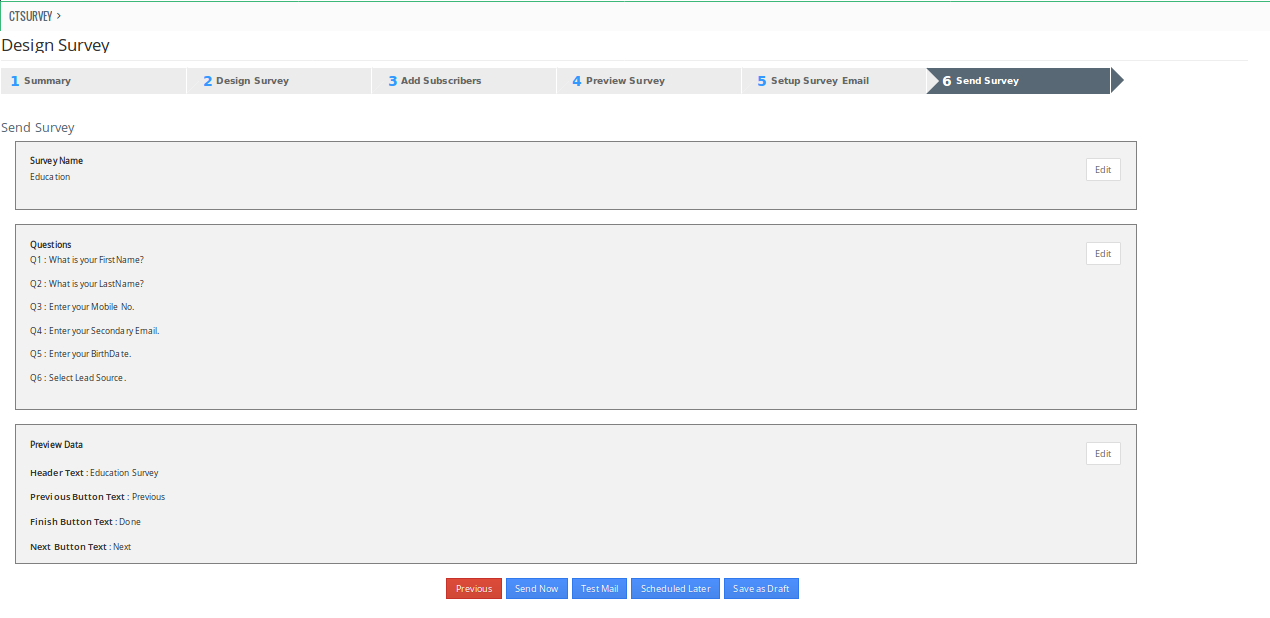The width and height of the screenshot is (1270, 618).
Task: Go to step 1 Summary
Action: pos(93,81)
